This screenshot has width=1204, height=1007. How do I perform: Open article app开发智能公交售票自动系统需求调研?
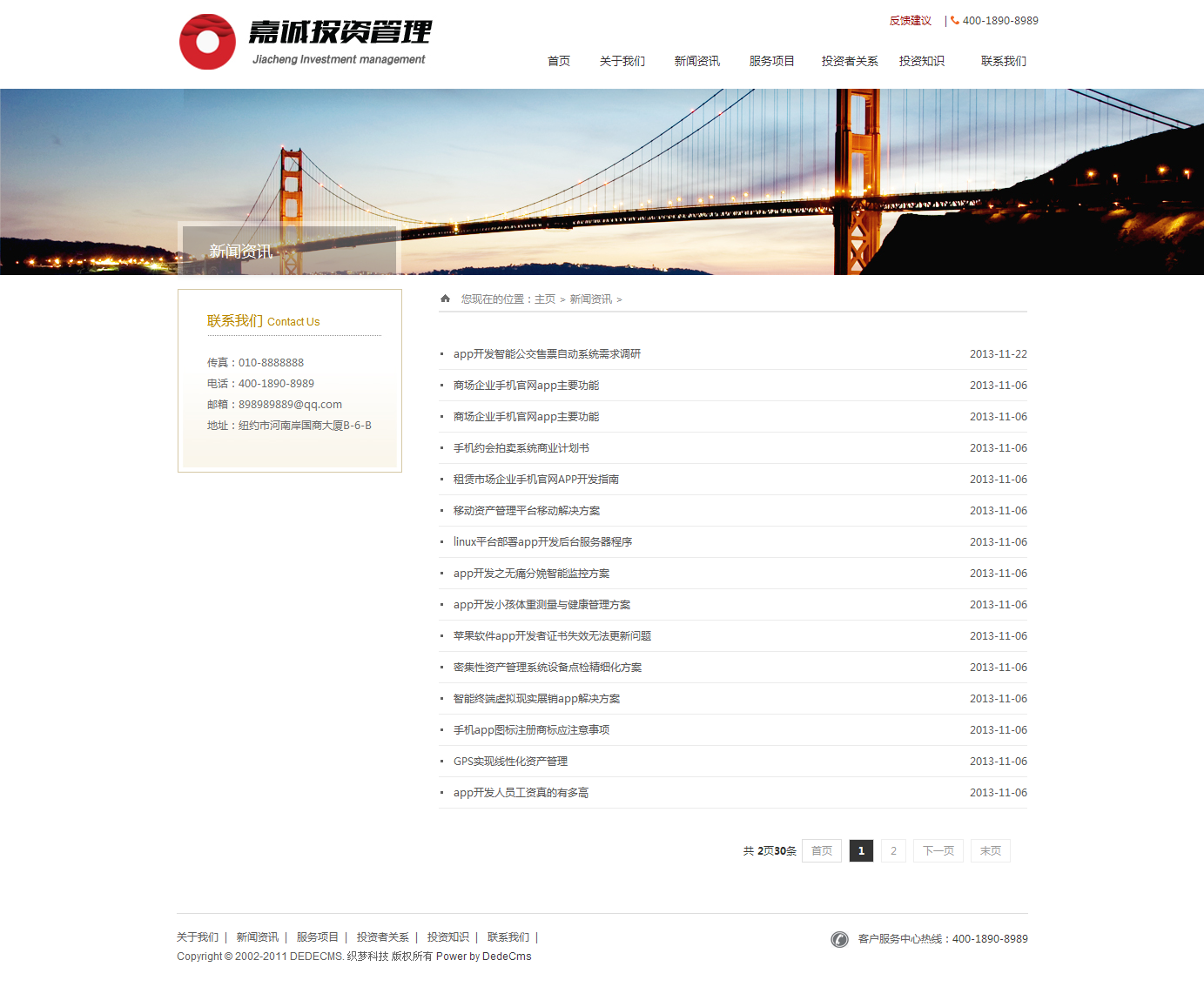coord(547,354)
